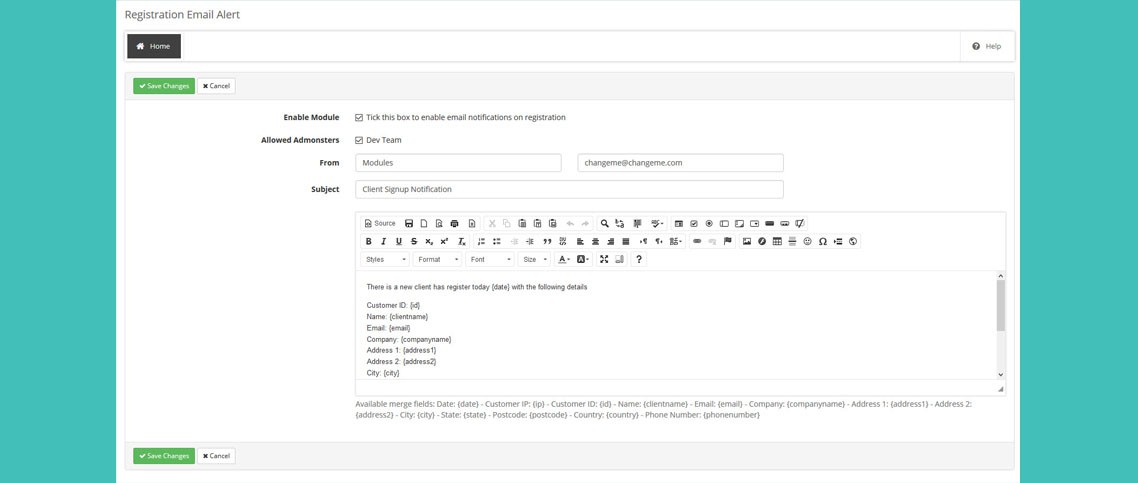The width and height of the screenshot is (1138, 483).
Task: Uncheck the Dev Team checkbox
Action: coord(359,141)
